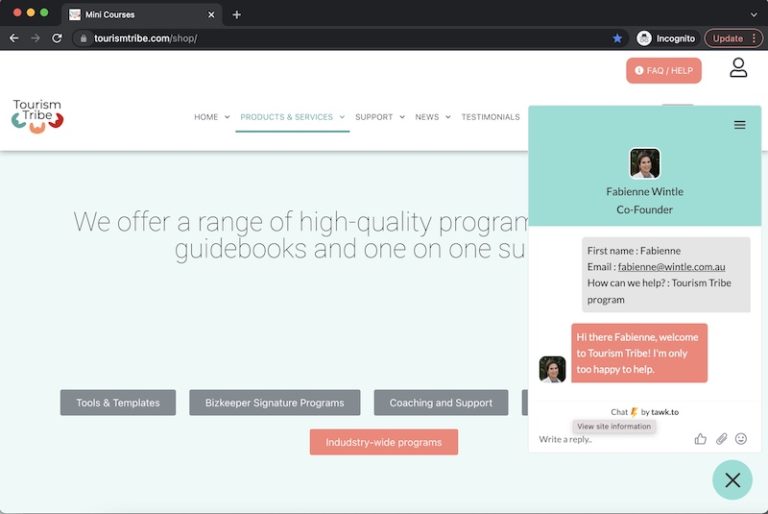The height and width of the screenshot is (514, 768).
Task: Open the user account profile icon
Action: point(738,68)
